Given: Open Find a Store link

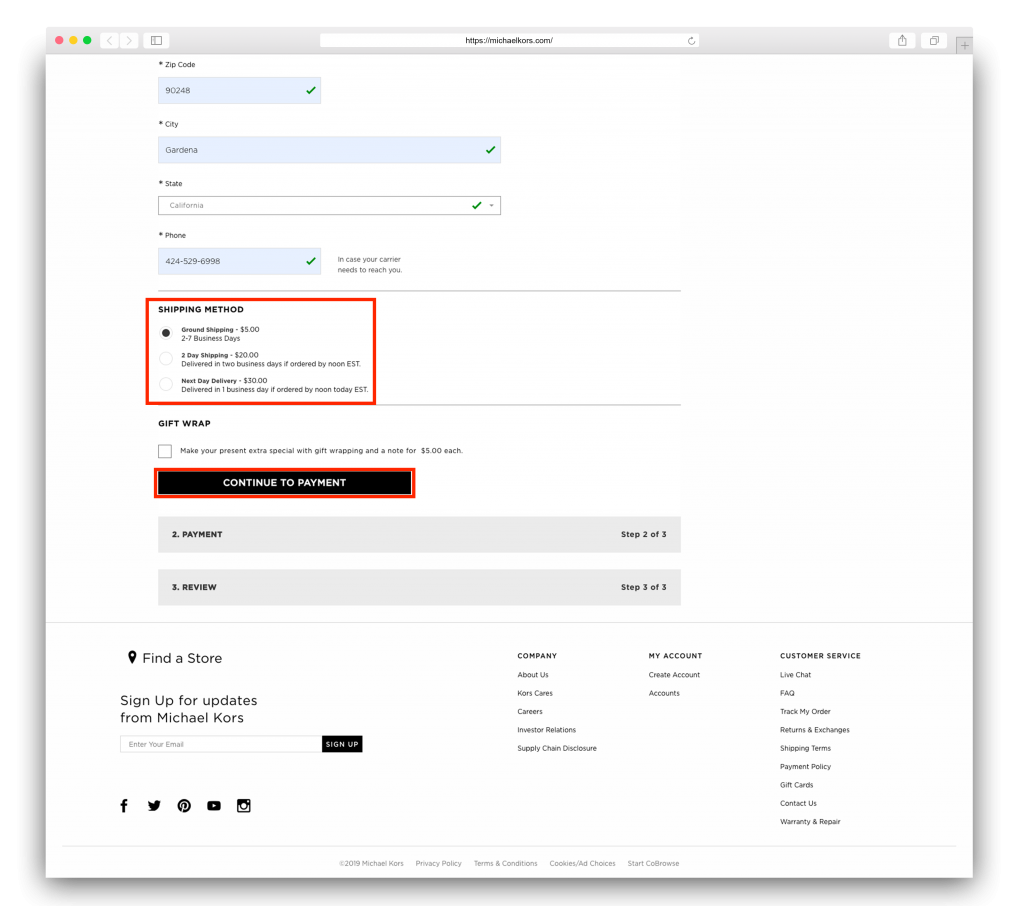Looking at the screenshot, I should (x=182, y=658).
